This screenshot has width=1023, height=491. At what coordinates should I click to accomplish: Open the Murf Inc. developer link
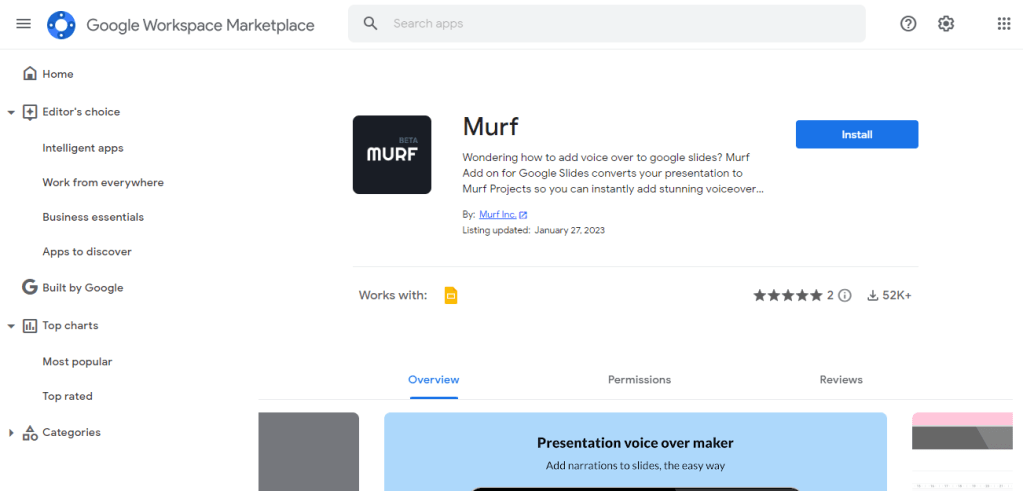click(x=496, y=215)
